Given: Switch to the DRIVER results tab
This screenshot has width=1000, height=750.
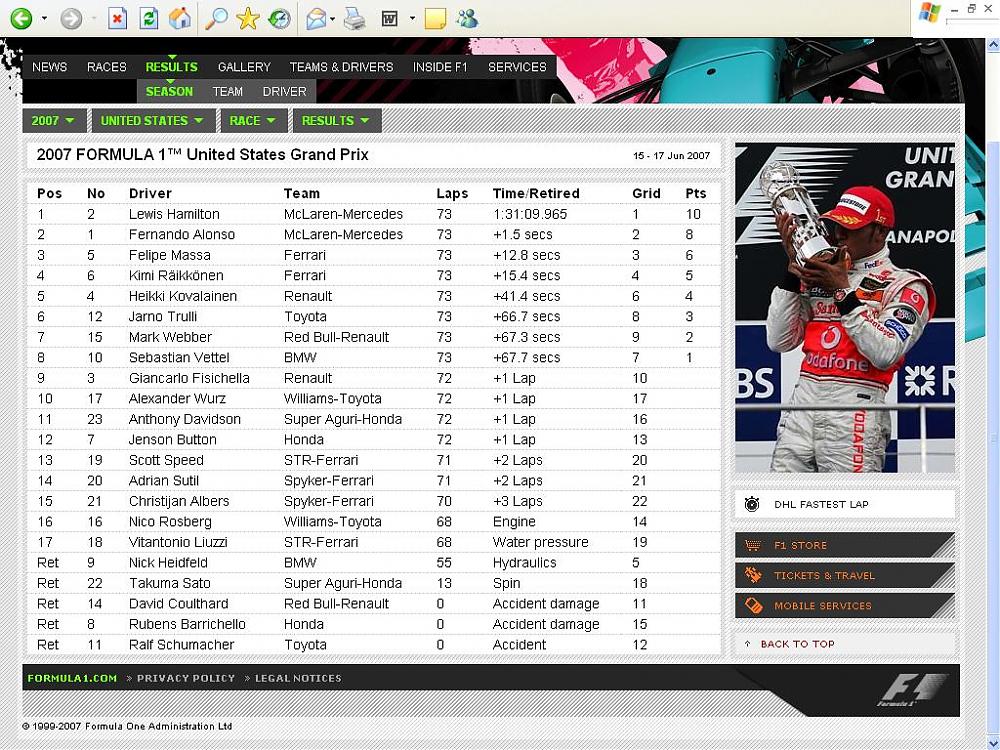Looking at the screenshot, I should coord(284,91).
